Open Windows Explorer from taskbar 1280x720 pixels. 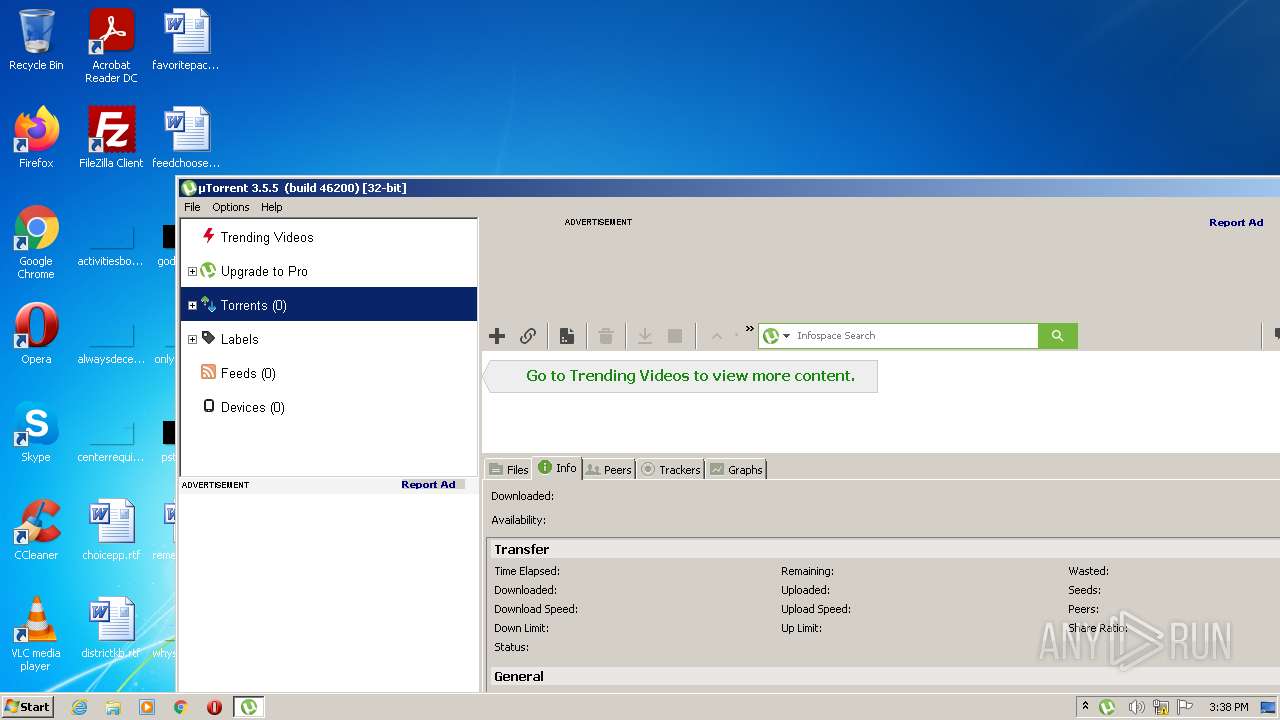(x=113, y=707)
